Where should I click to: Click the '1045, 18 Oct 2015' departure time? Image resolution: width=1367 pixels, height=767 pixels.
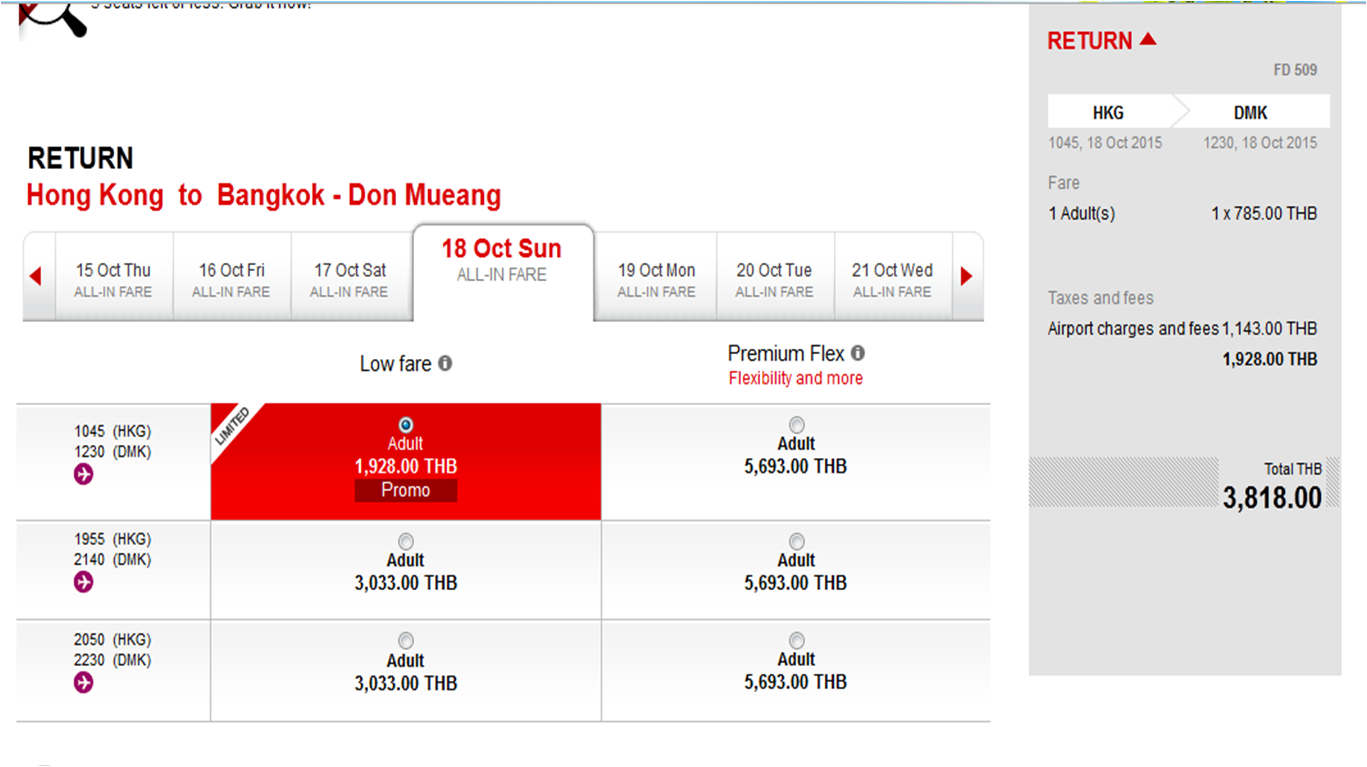[1105, 143]
